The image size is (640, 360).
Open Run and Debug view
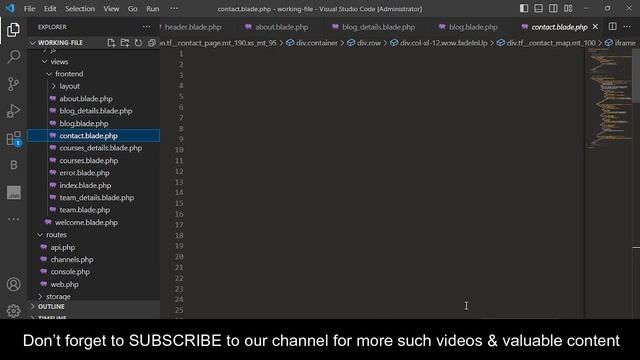point(13,111)
